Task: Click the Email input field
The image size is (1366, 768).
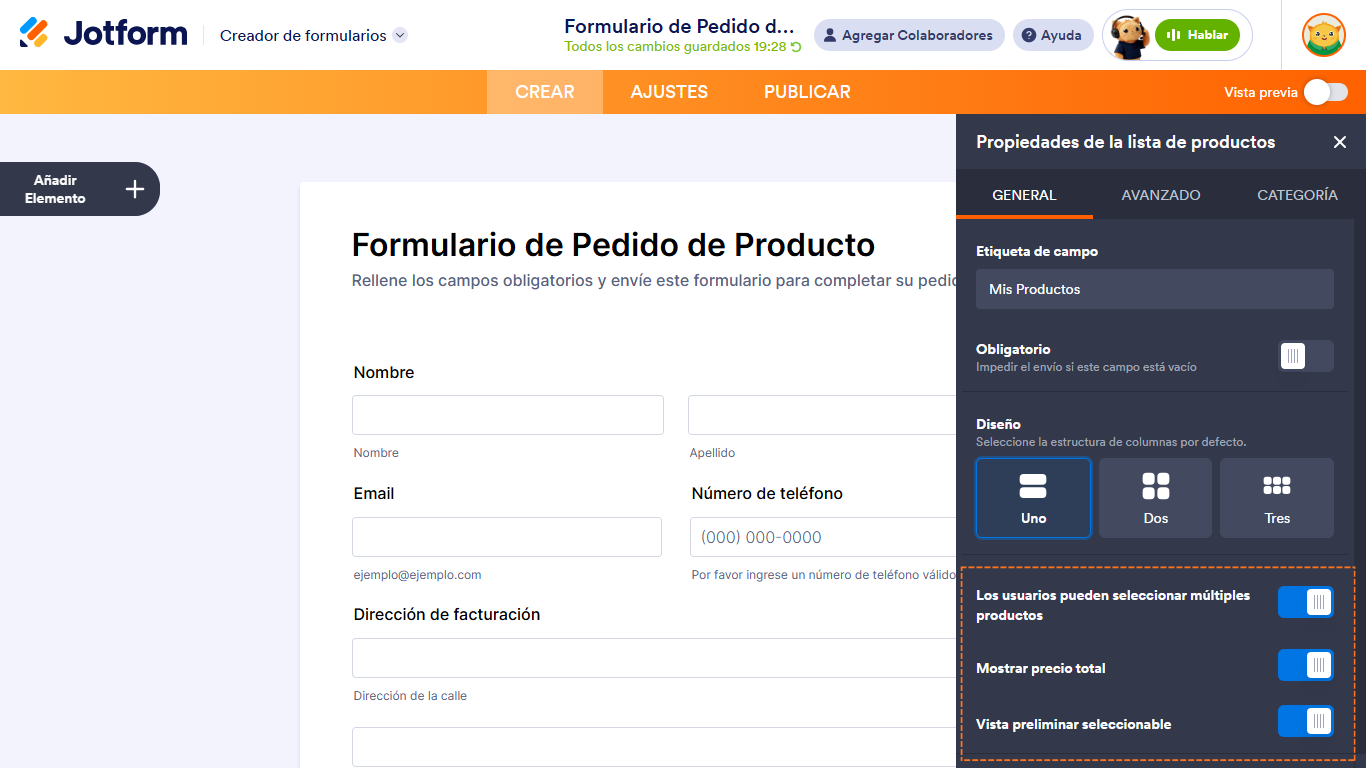Action: tap(507, 537)
